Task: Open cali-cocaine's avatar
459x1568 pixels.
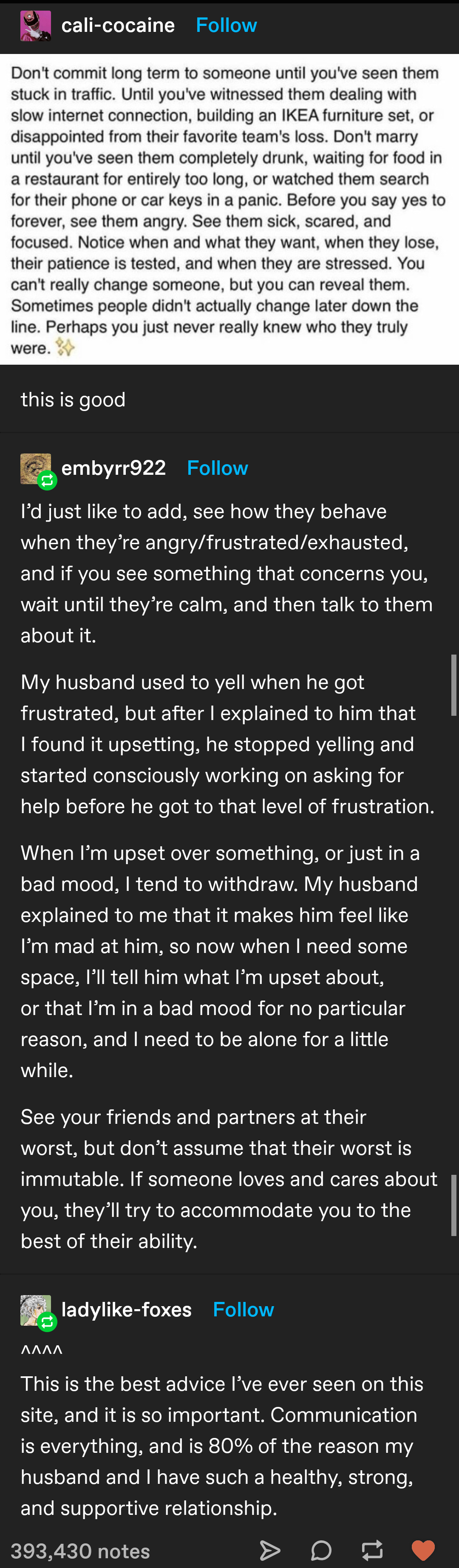Action: 35,26
